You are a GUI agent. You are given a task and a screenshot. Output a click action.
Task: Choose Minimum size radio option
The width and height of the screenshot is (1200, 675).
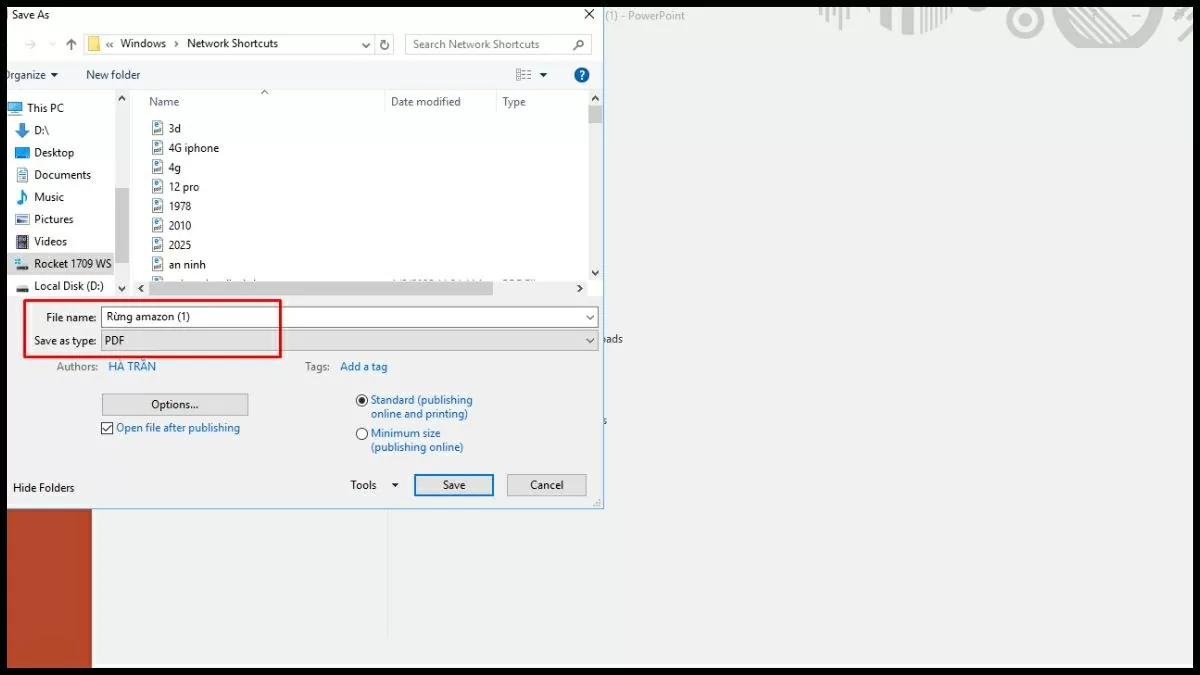362,434
